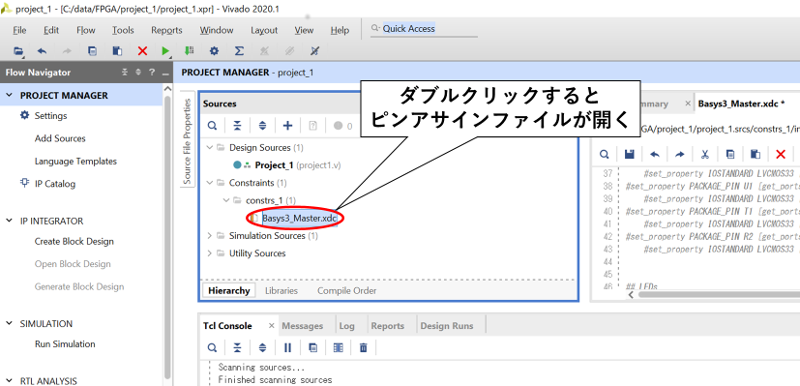This screenshot has width=800, height=386.
Task: Open Settings in Flow Navigator
Action: coord(51,116)
